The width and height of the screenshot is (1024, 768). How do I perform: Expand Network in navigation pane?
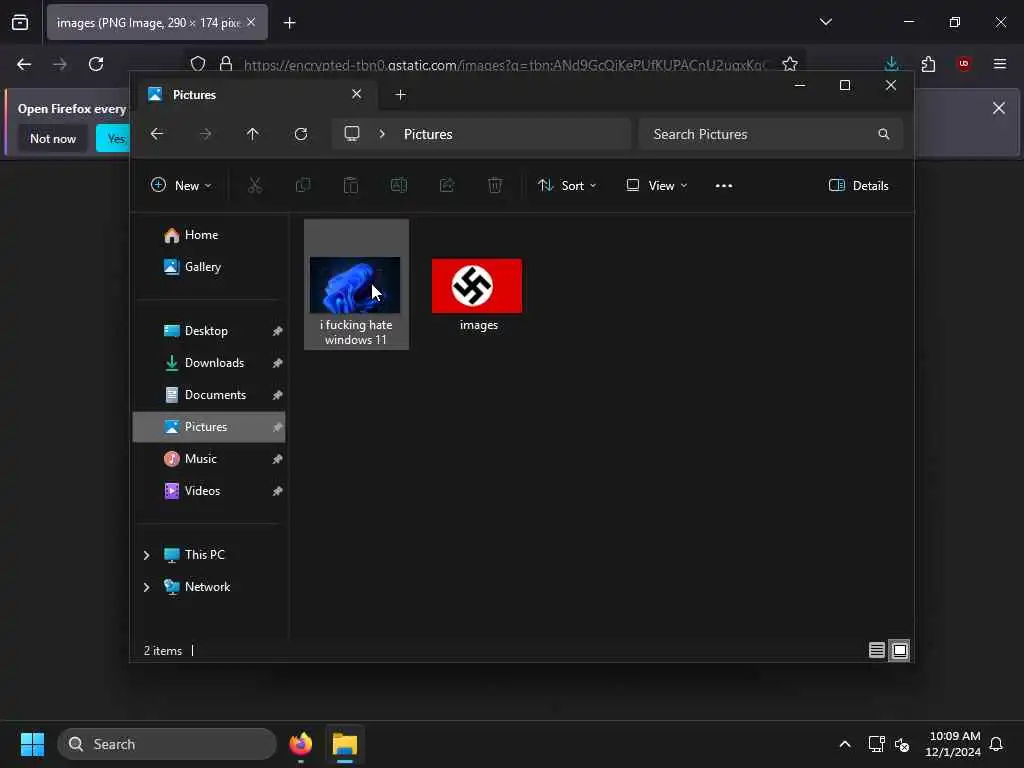pos(146,587)
